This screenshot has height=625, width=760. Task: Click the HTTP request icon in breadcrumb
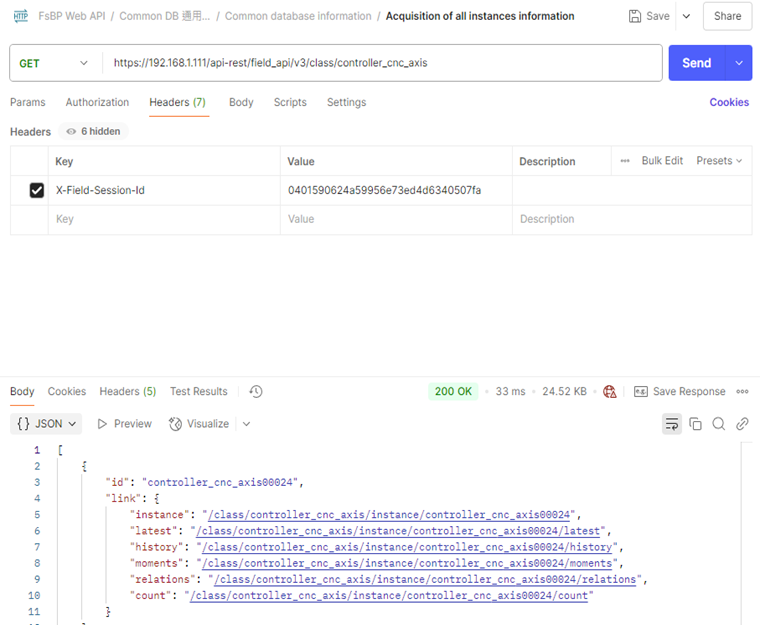(x=20, y=16)
